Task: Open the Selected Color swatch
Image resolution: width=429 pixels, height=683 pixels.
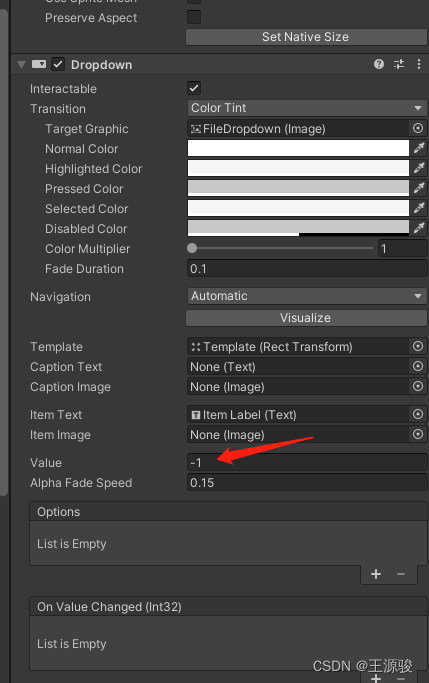Action: (x=298, y=208)
